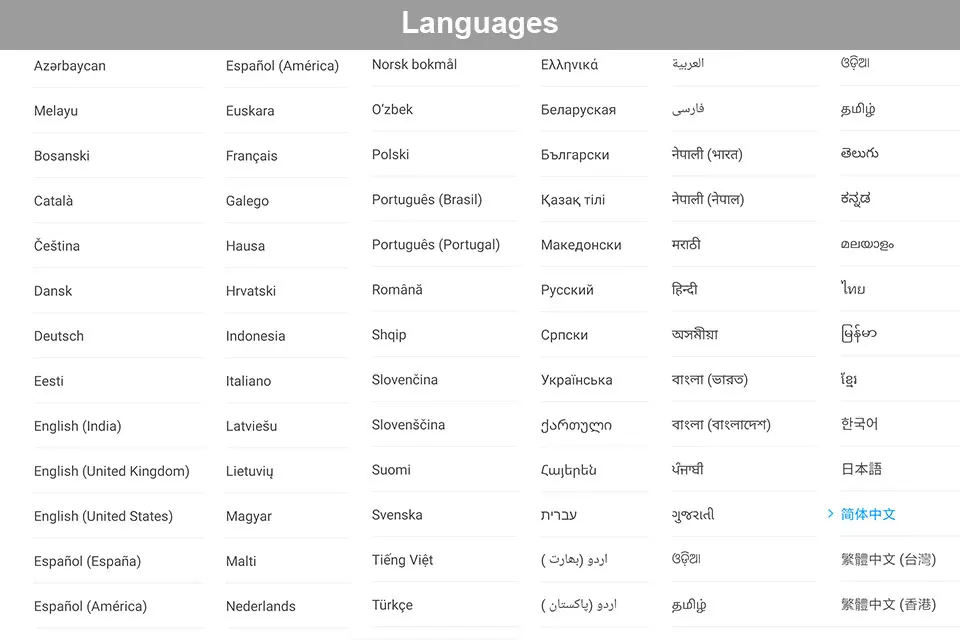
Task: Choose English (United Kingdom)
Action: [111, 471]
